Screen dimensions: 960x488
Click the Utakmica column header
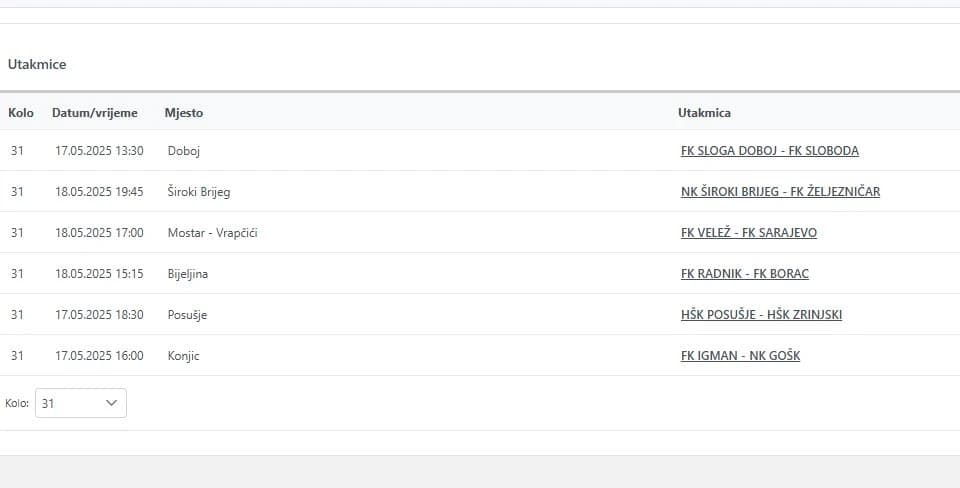[704, 113]
